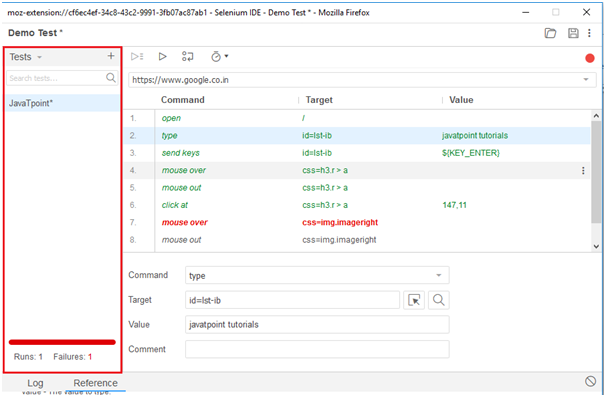
Task: Select failed mouse over row 7
Action: [x=357, y=223]
